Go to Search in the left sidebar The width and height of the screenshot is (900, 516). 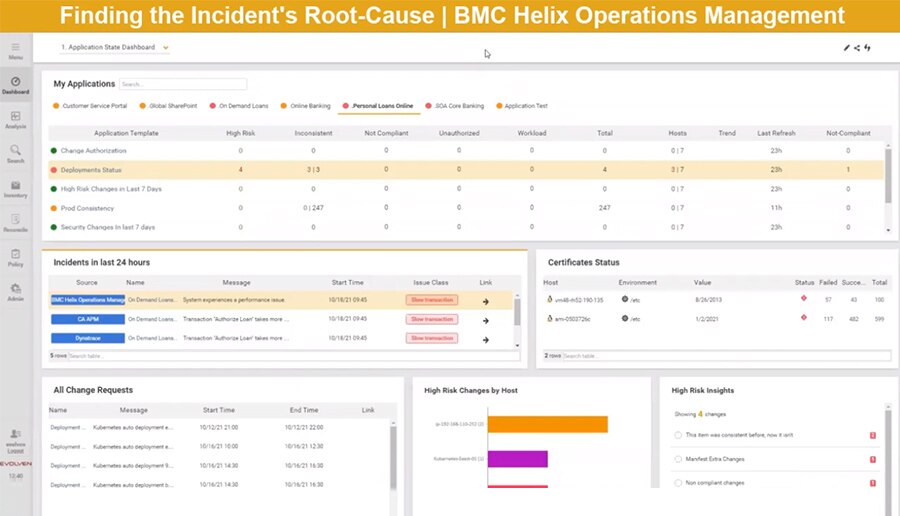pyautogui.click(x=15, y=153)
